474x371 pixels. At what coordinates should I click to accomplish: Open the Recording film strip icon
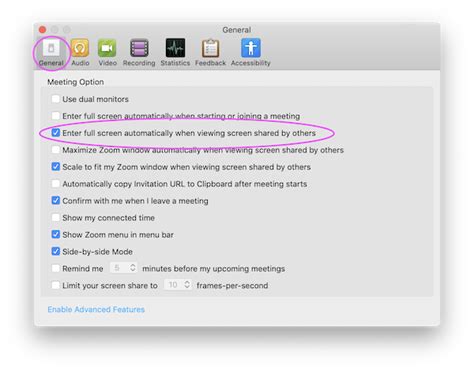click(x=139, y=48)
